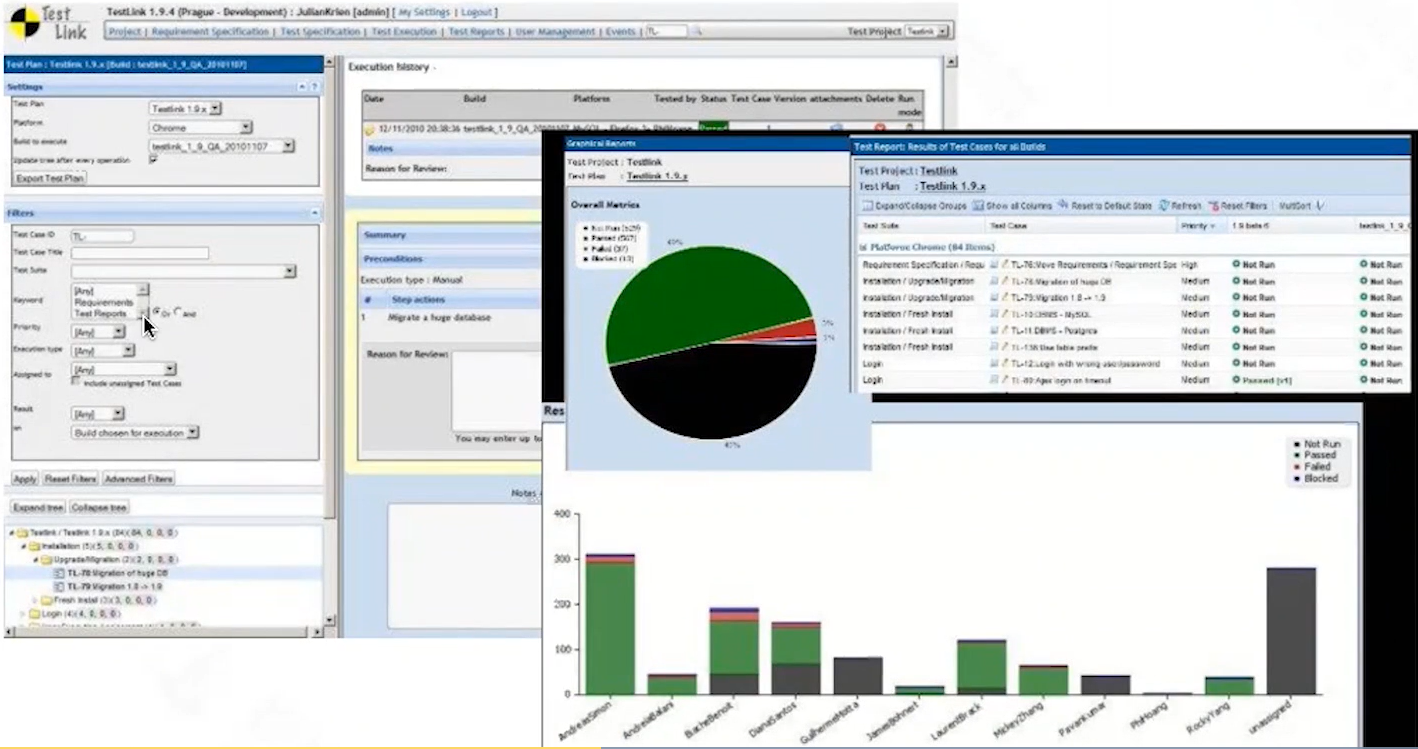Click the Show all Columns toolbar icon
This screenshot has height=749, width=1418.
tap(978, 205)
